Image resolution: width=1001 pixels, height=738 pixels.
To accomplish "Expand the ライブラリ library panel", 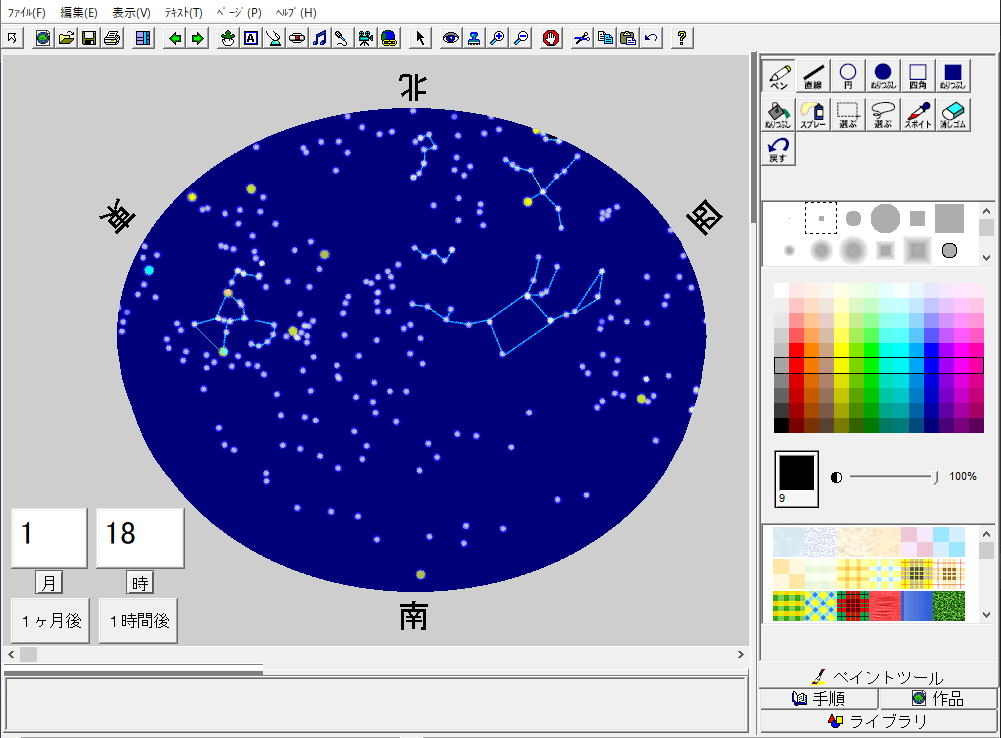I will click(877, 721).
